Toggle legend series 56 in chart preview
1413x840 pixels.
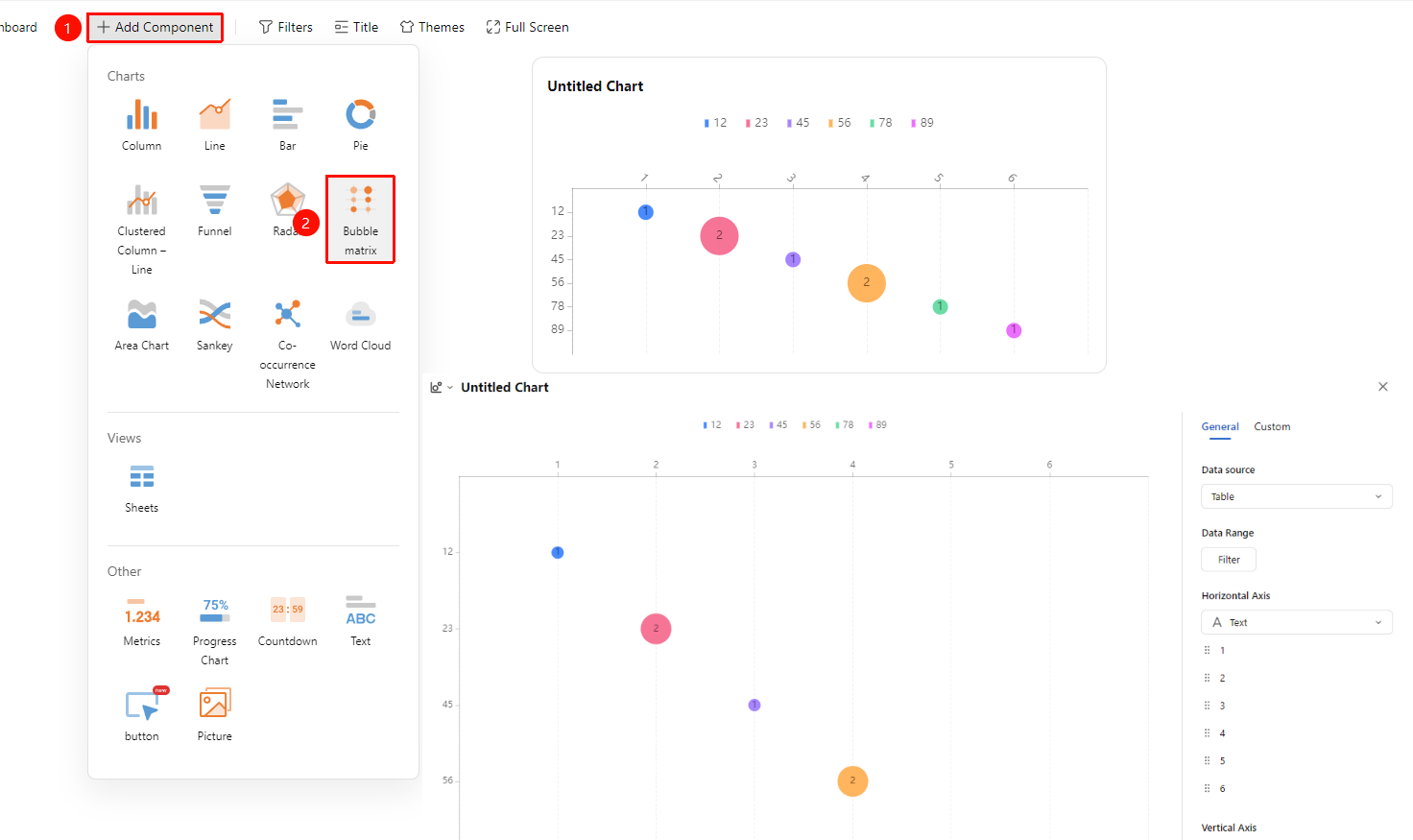(840, 123)
